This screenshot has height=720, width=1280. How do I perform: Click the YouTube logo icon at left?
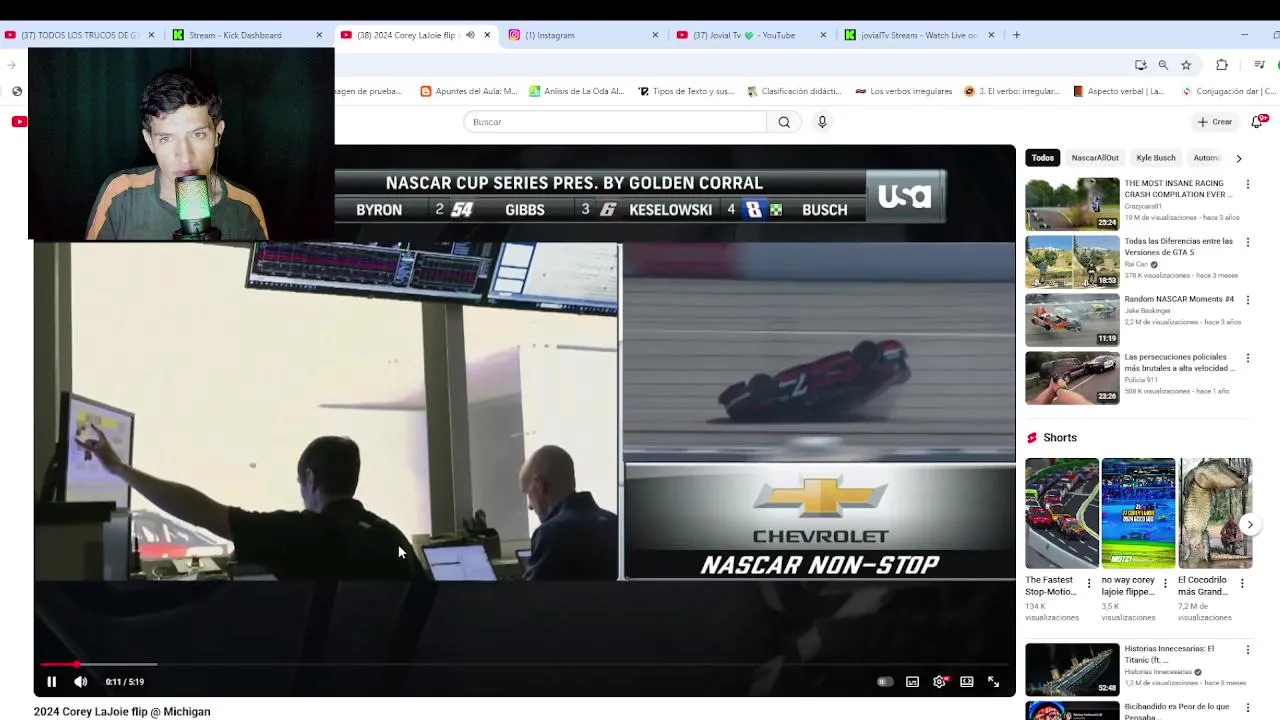pos(19,122)
